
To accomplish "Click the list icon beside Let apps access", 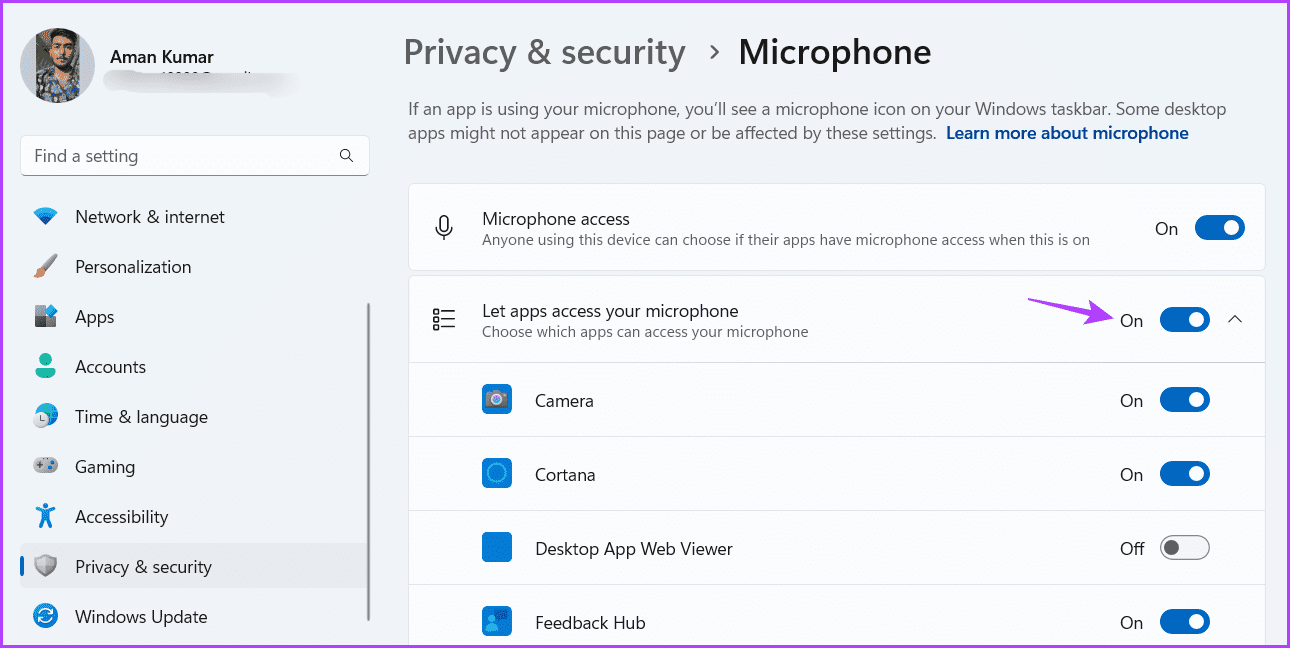I will [x=444, y=319].
